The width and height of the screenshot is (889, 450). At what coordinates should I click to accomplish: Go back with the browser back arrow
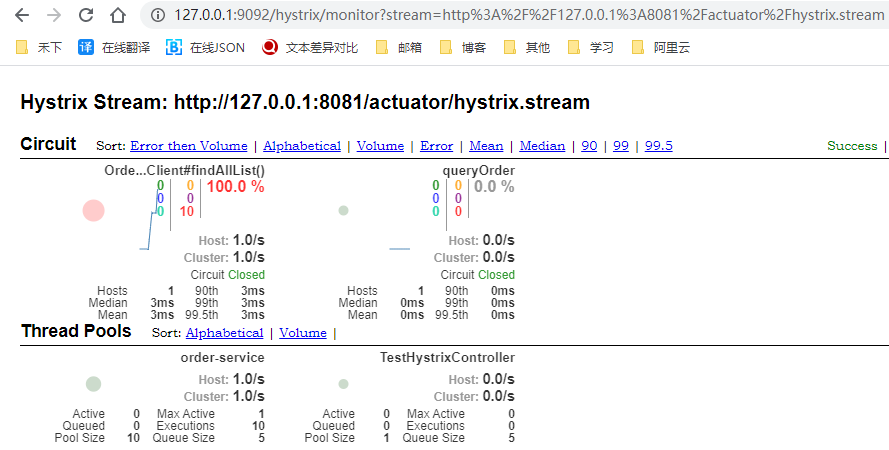(22, 15)
